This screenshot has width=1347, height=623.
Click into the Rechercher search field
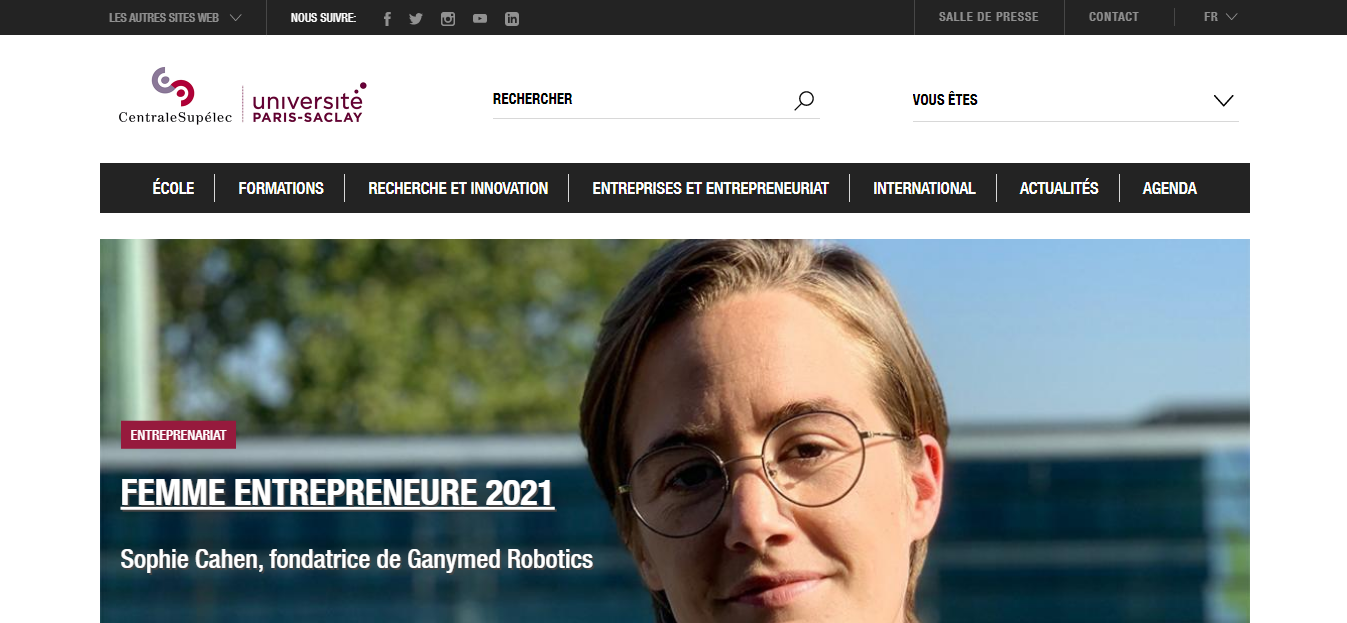pos(640,99)
